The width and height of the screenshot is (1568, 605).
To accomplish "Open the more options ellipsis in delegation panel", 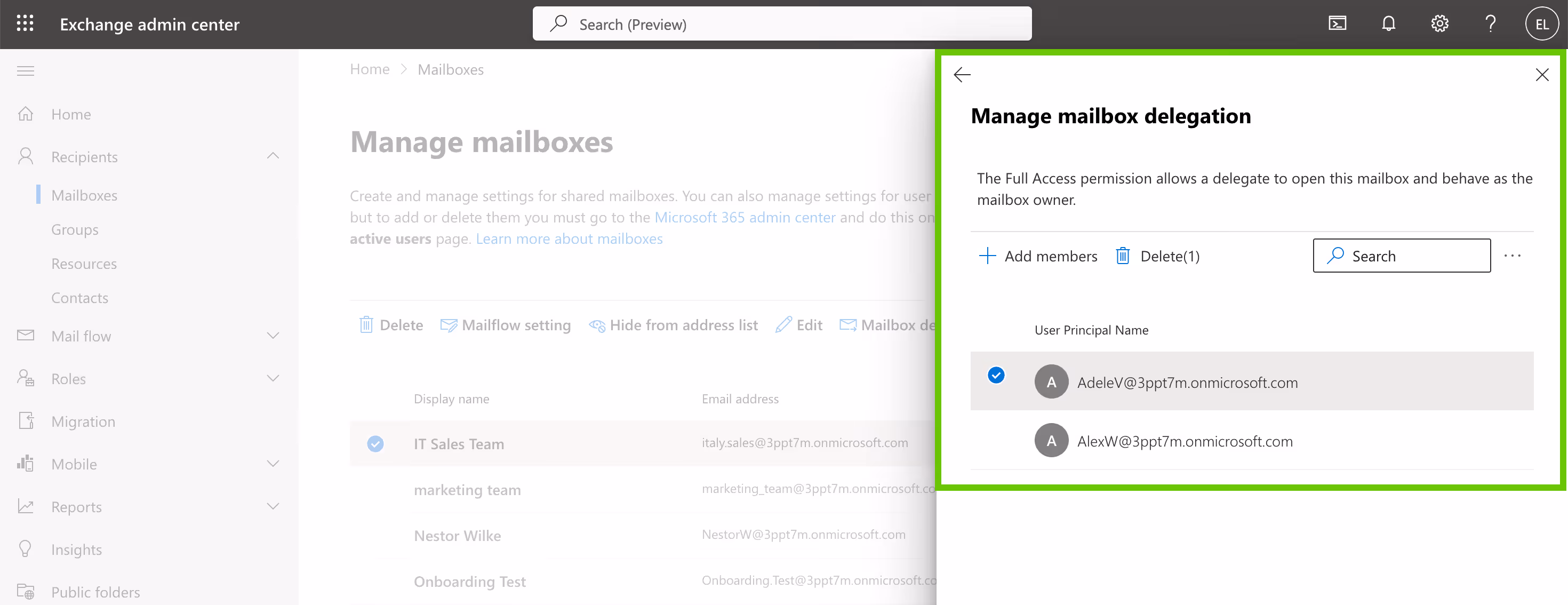I will point(1513,256).
